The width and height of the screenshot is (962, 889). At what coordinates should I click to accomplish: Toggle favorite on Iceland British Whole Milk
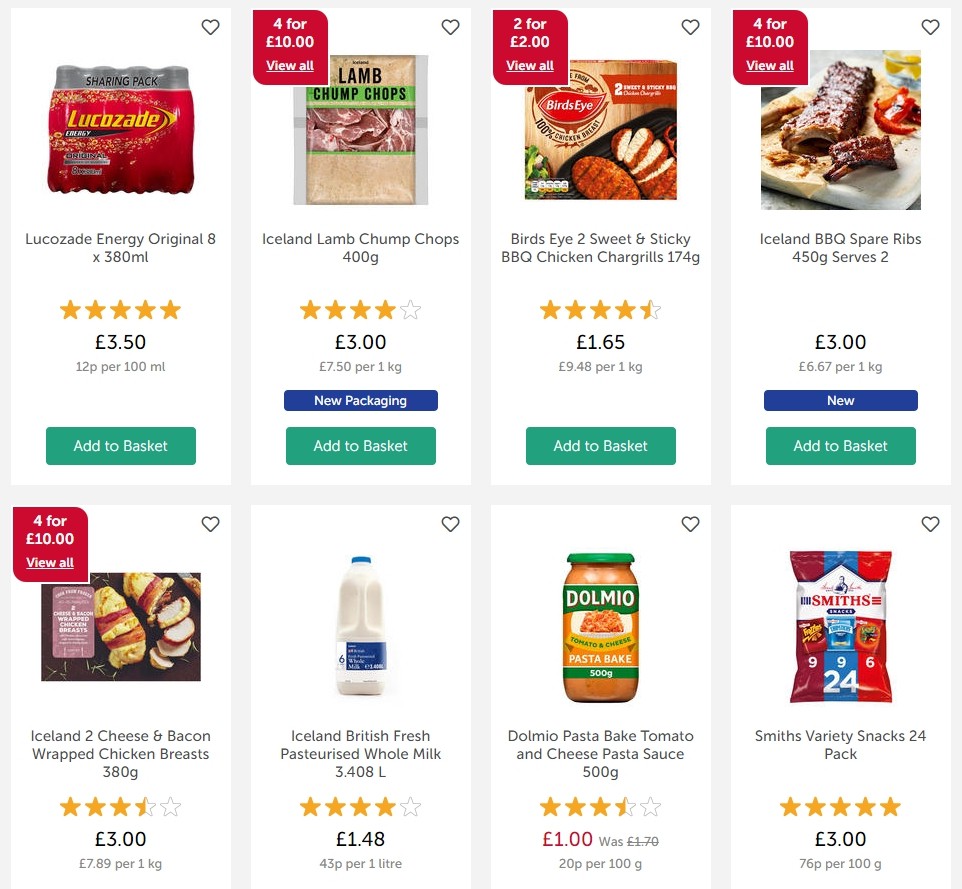(450, 524)
